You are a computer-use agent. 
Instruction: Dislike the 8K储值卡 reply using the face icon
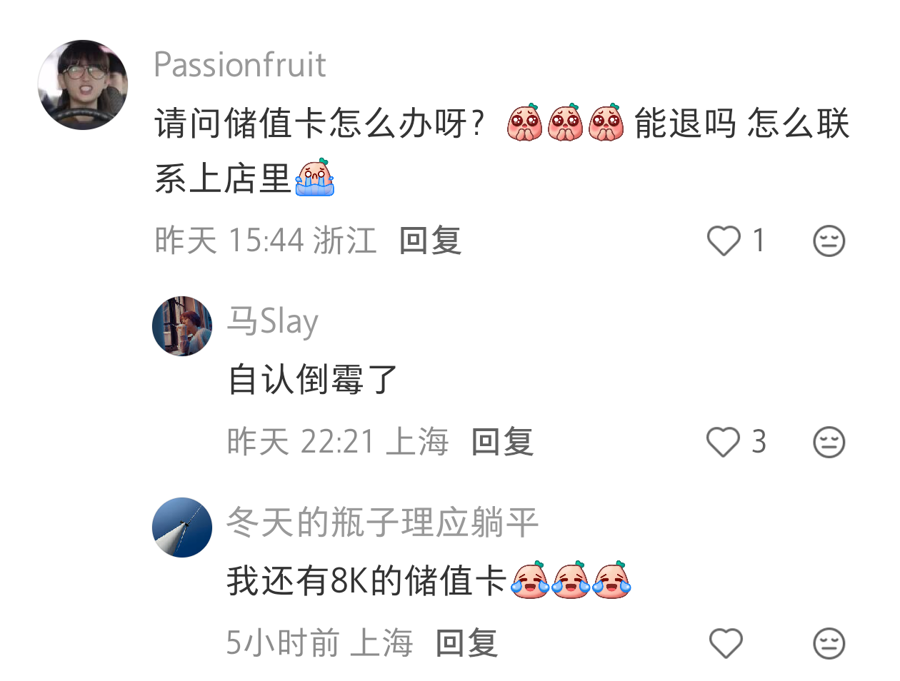pyautogui.click(x=829, y=643)
